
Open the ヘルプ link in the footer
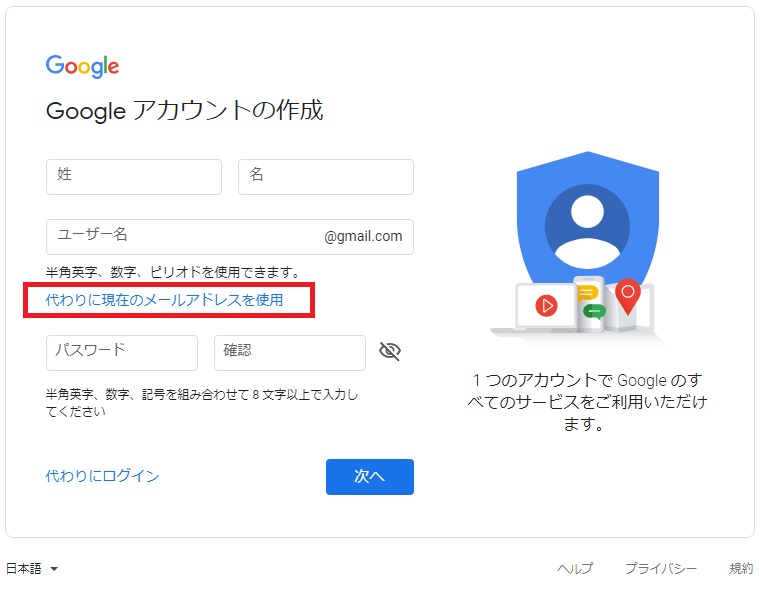[x=575, y=568]
